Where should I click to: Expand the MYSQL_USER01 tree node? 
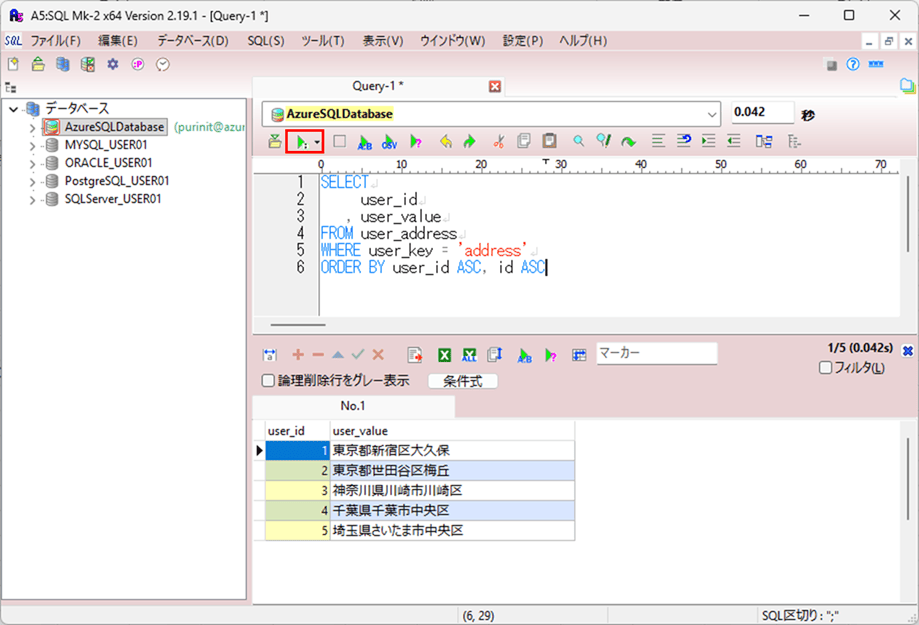coord(32,146)
